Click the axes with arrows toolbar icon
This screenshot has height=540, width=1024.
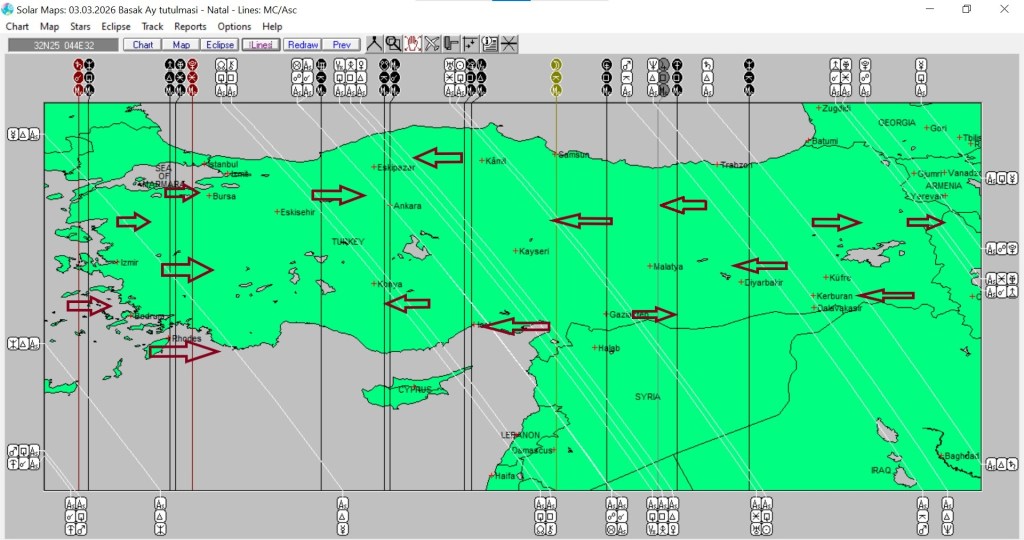point(470,44)
